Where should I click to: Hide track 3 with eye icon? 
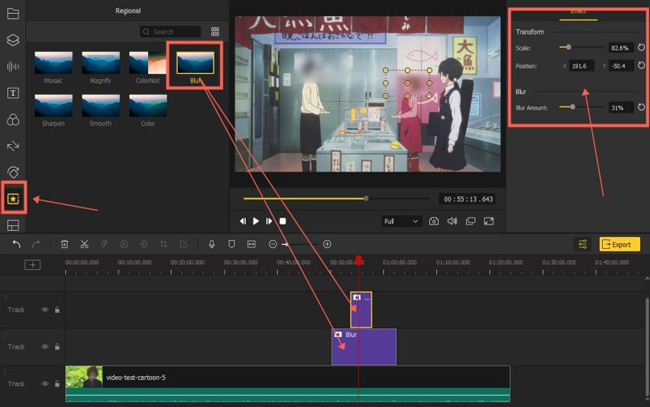[x=45, y=310]
